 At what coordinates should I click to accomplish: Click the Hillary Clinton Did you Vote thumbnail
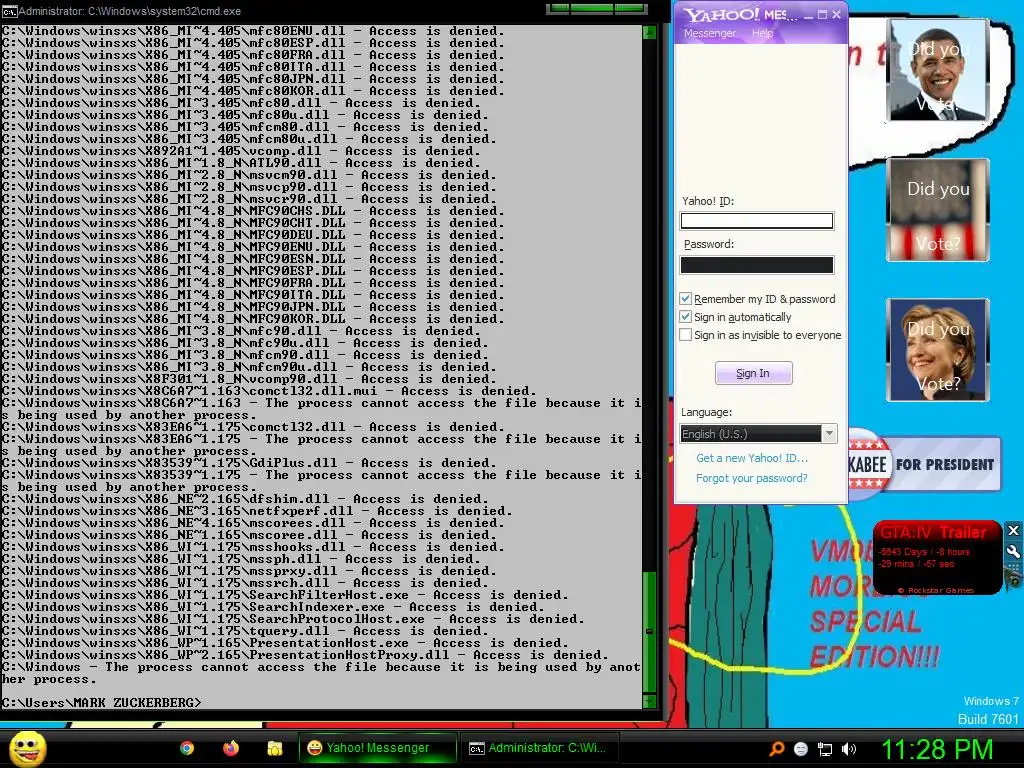938,350
